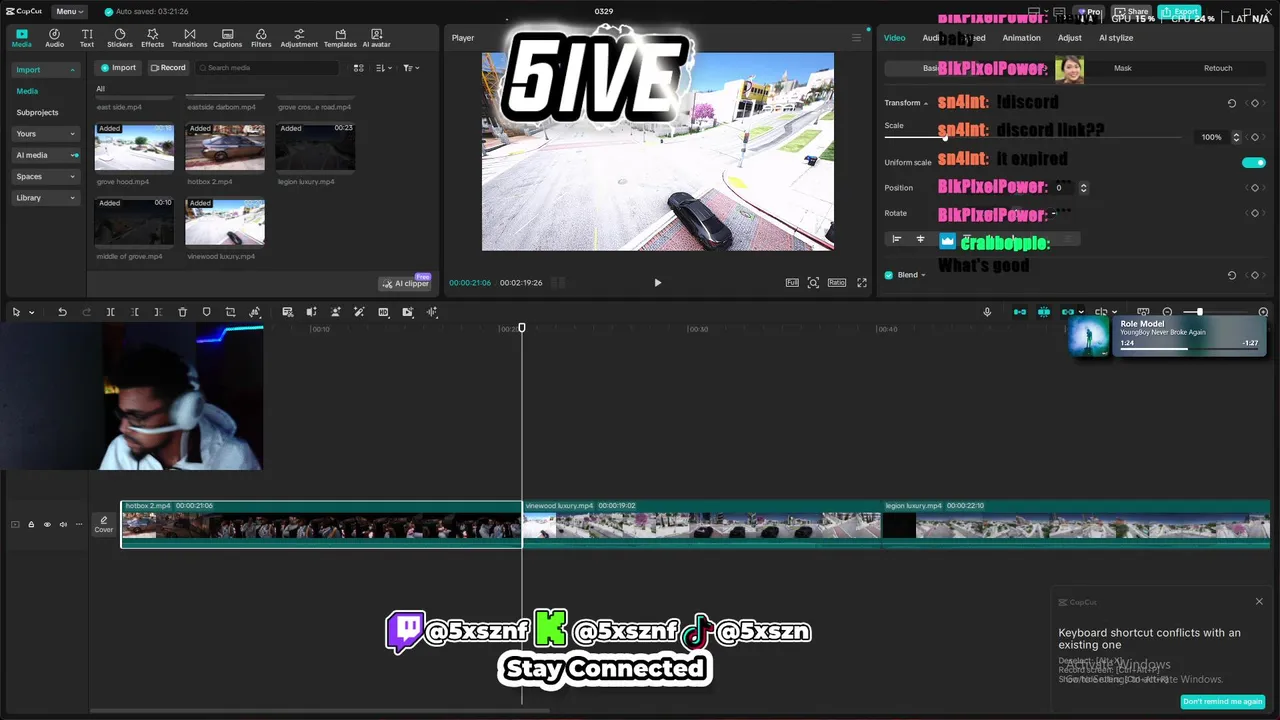Image resolution: width=1280 pixels, height=720 pixels.
Task: Open the Templates panel
Action: 340,38
